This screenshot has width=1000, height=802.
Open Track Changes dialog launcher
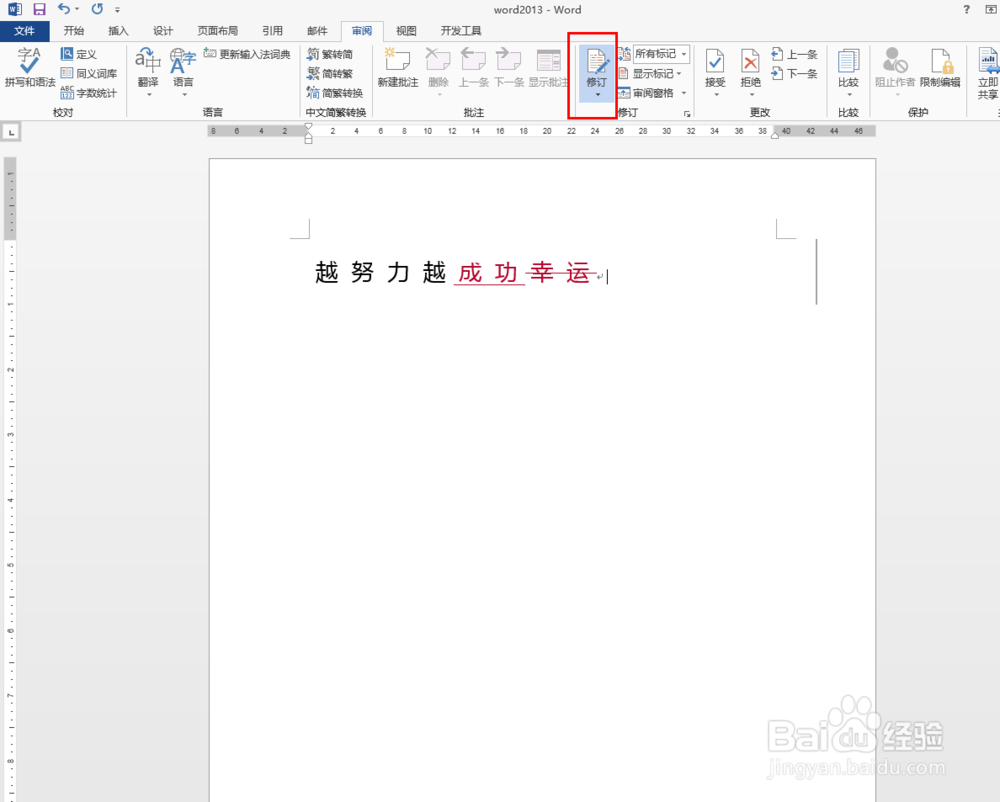click(x=687, y=113)
